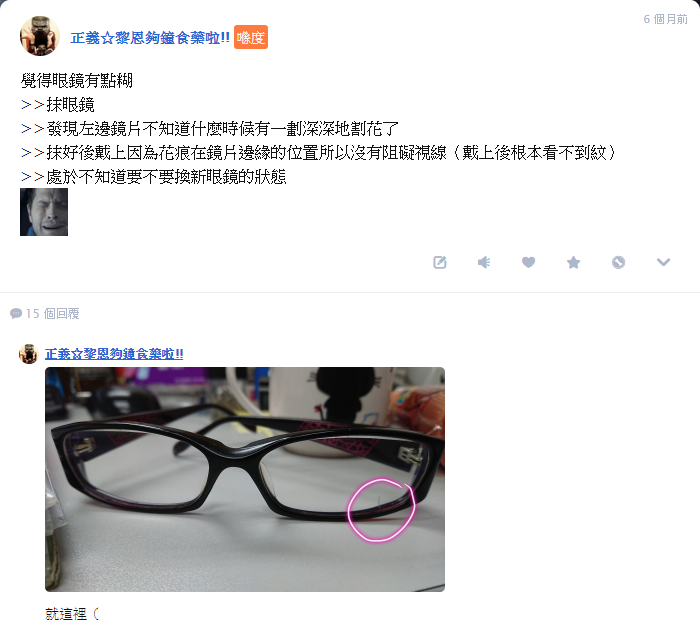Open the username link in post header
This screenshot has width=700, height=635.
(150, 38)
